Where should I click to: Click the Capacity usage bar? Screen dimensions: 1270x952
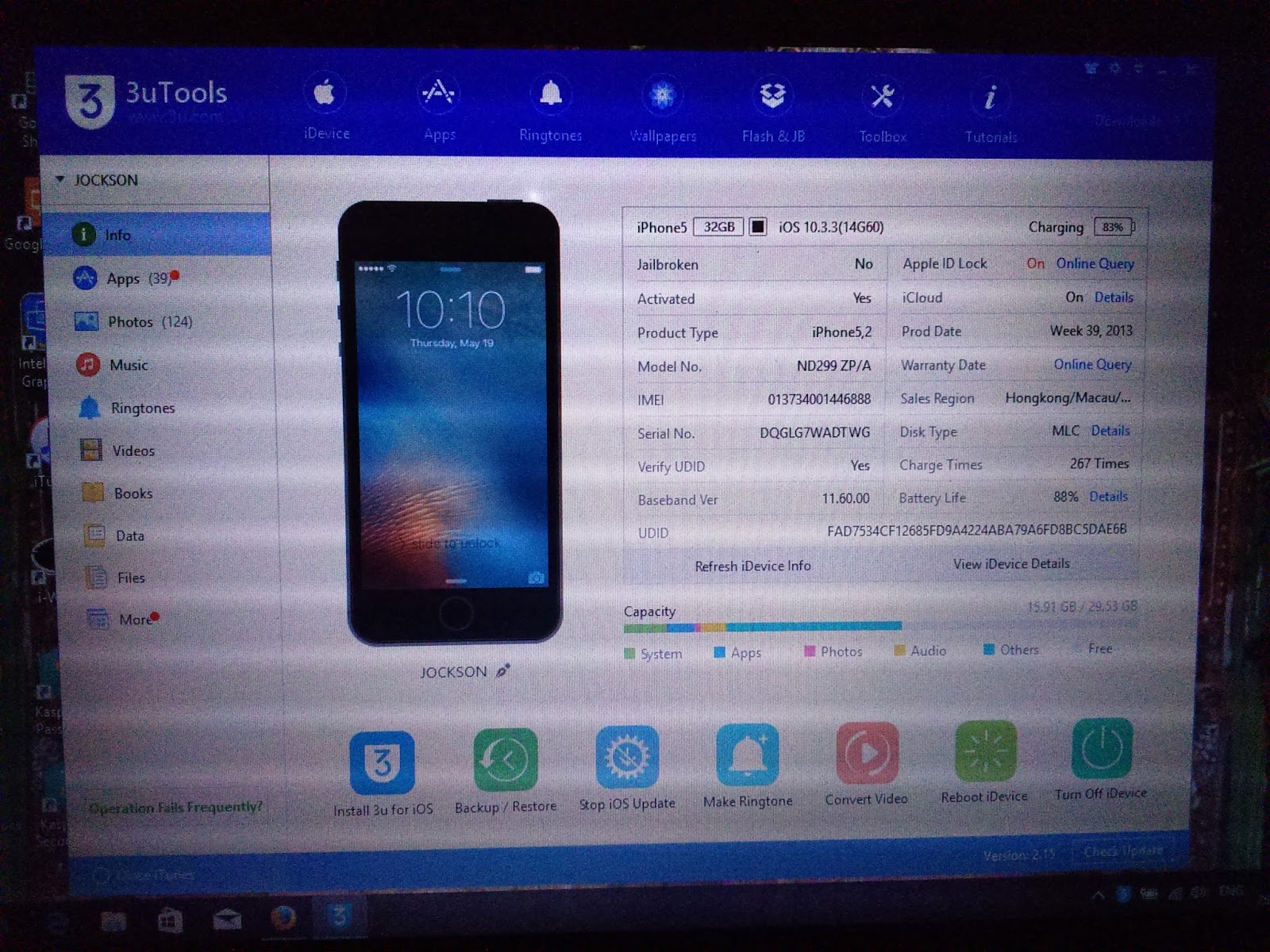click(881, 626)
